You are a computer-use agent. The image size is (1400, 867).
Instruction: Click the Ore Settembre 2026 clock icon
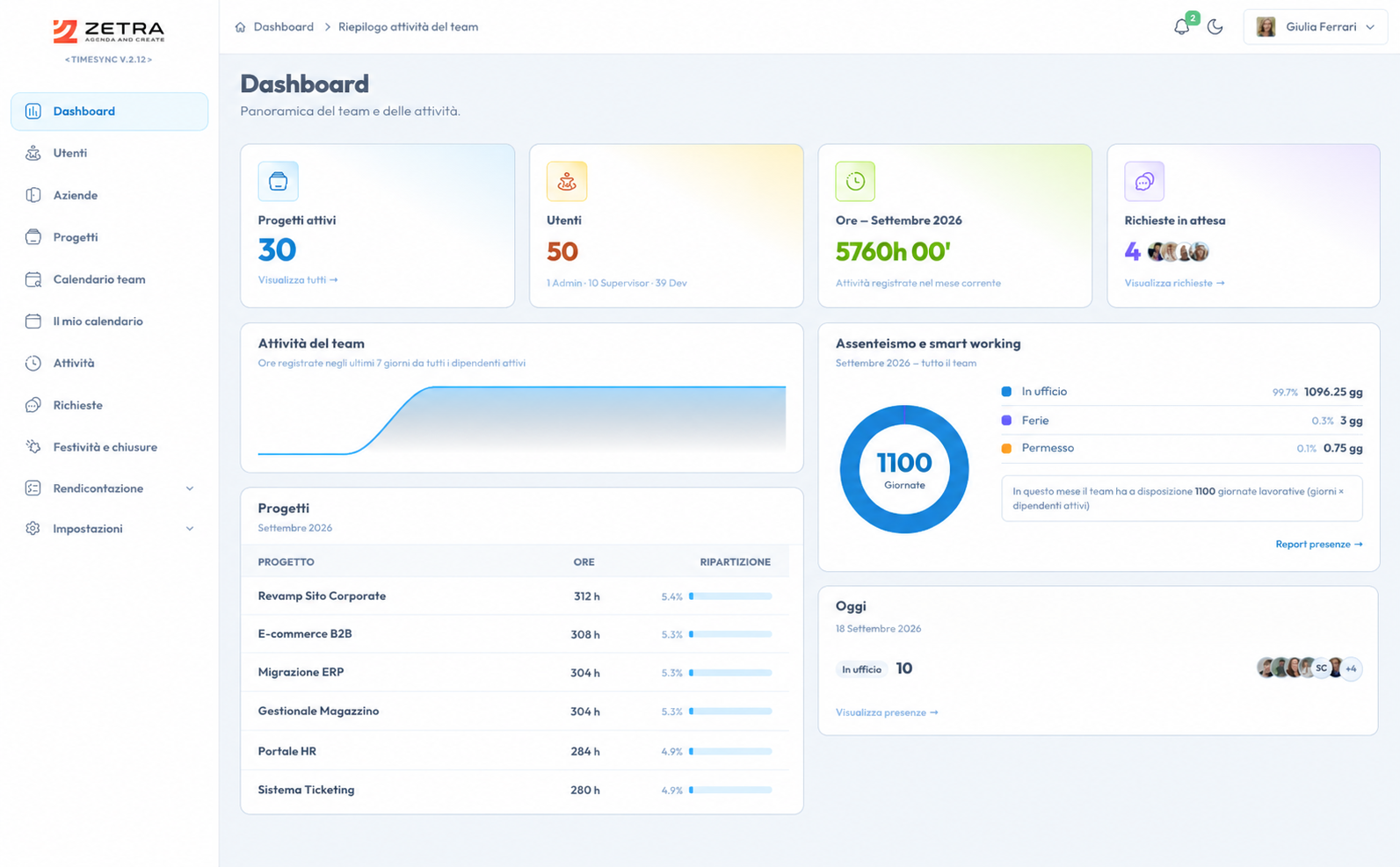(x=855, y=182)
